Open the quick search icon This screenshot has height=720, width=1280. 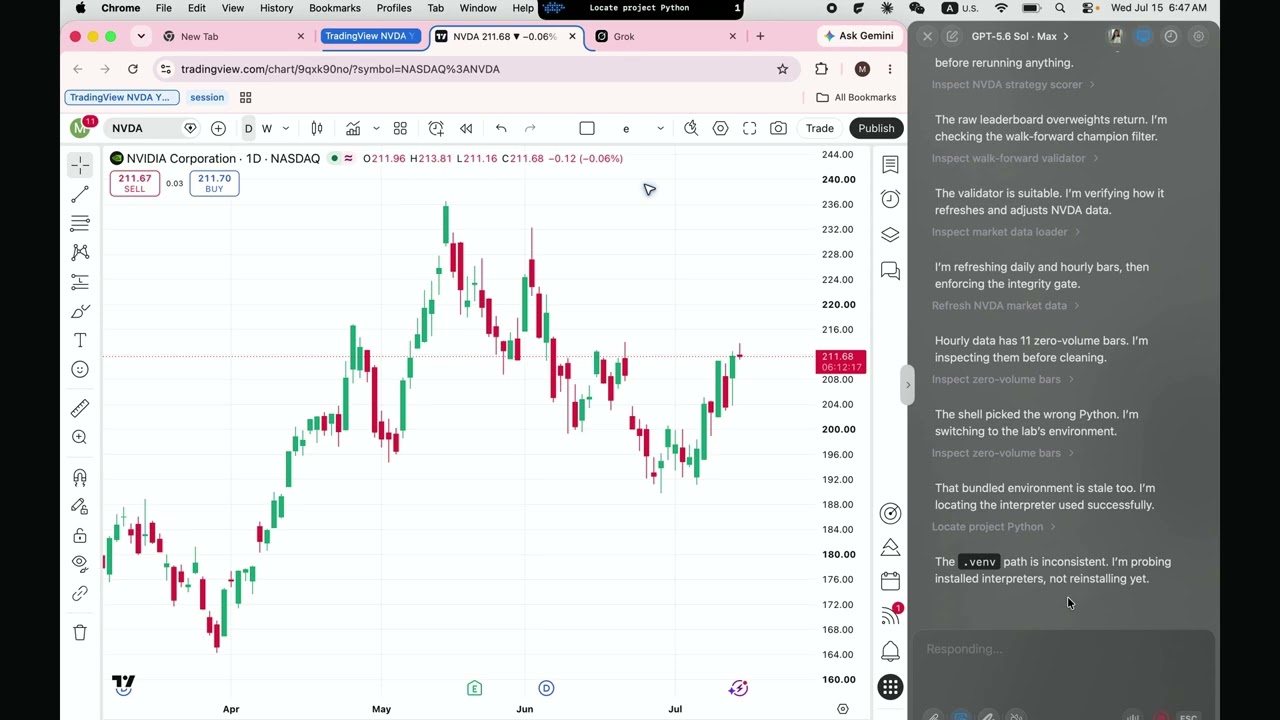(691, 128)
